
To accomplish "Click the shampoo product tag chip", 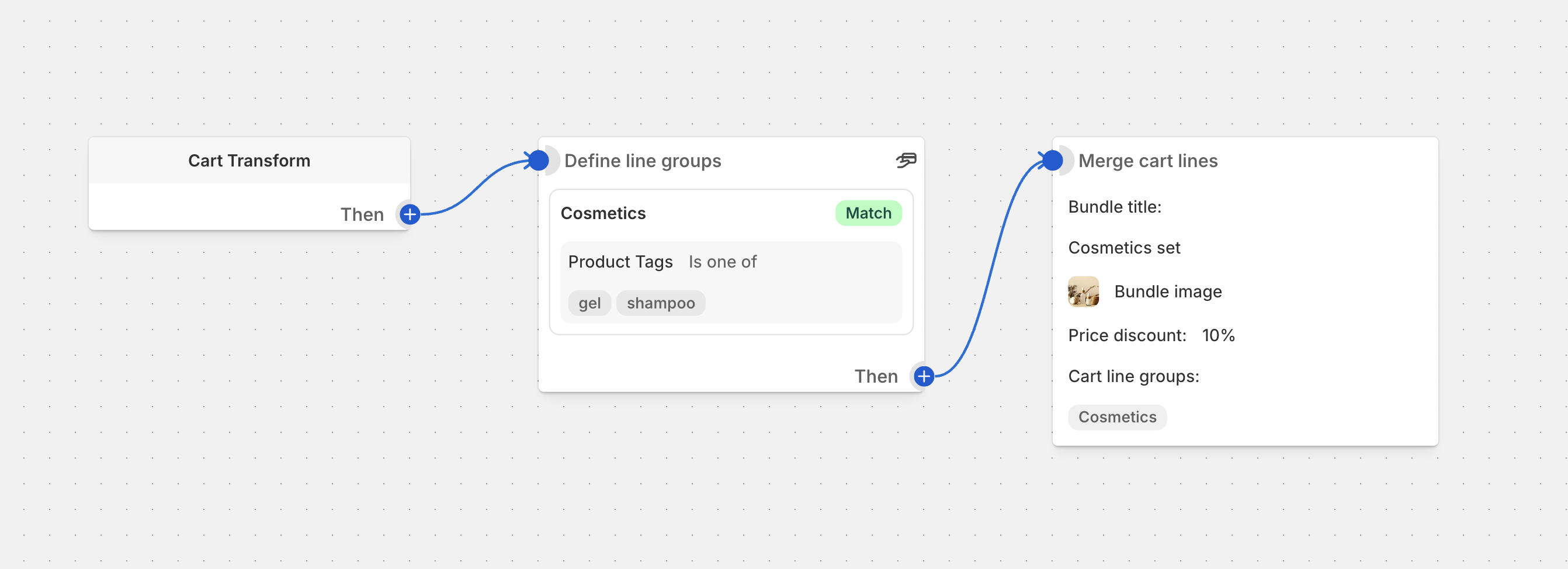I will (x=660, y=303).
